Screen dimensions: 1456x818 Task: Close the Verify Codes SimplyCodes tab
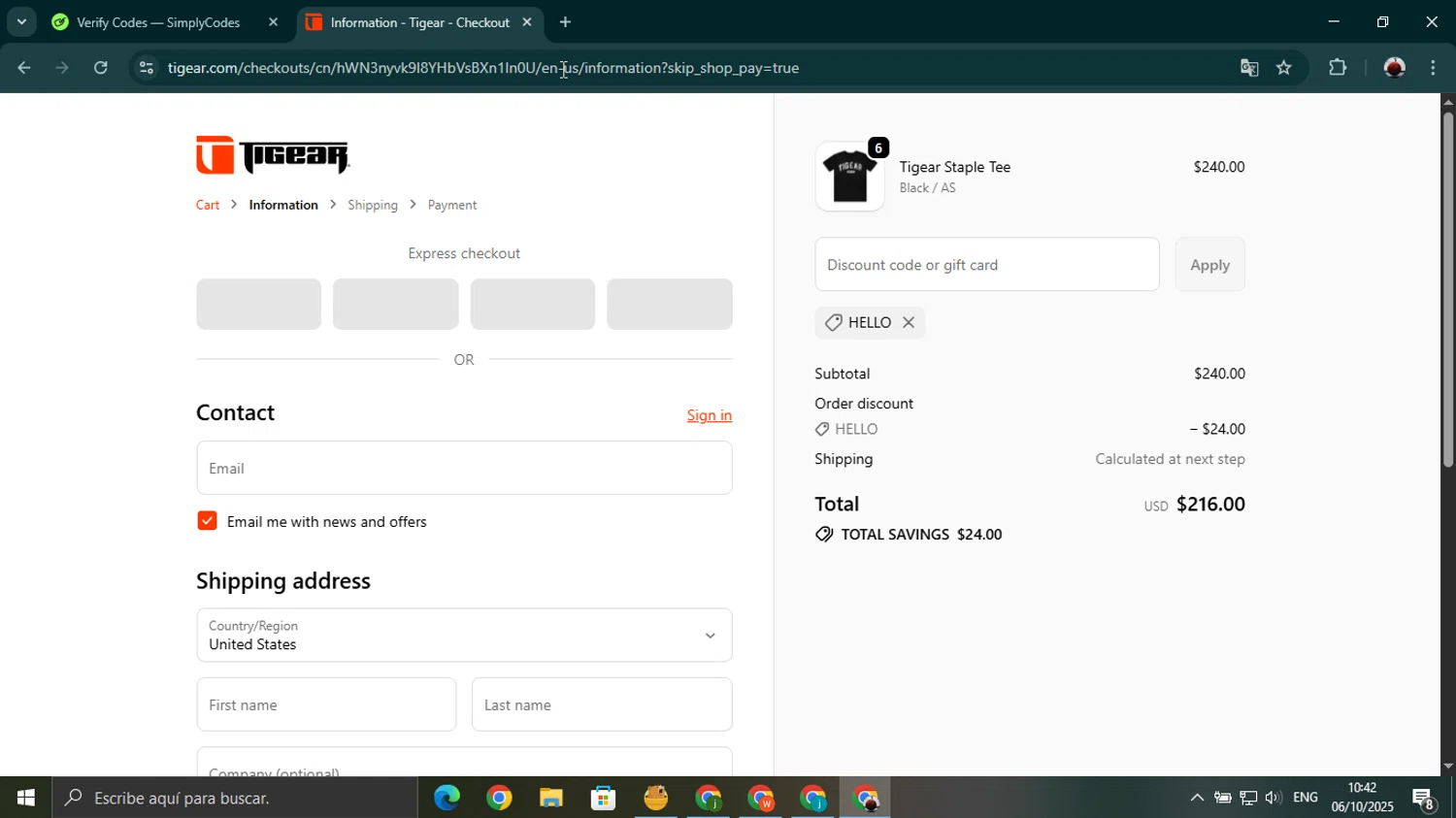point(273,22)
